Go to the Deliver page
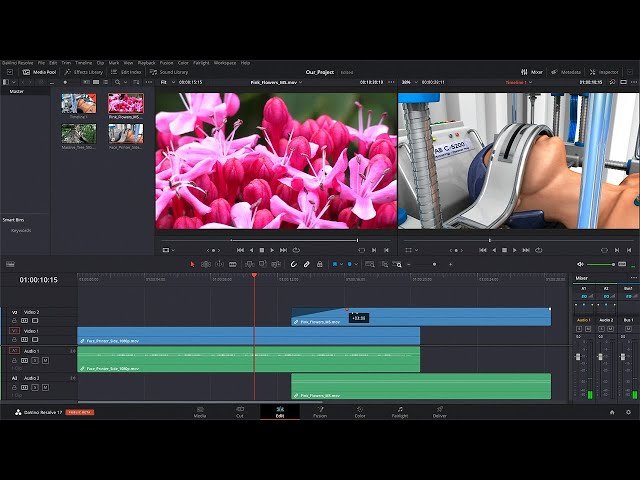 pos(440,411)
